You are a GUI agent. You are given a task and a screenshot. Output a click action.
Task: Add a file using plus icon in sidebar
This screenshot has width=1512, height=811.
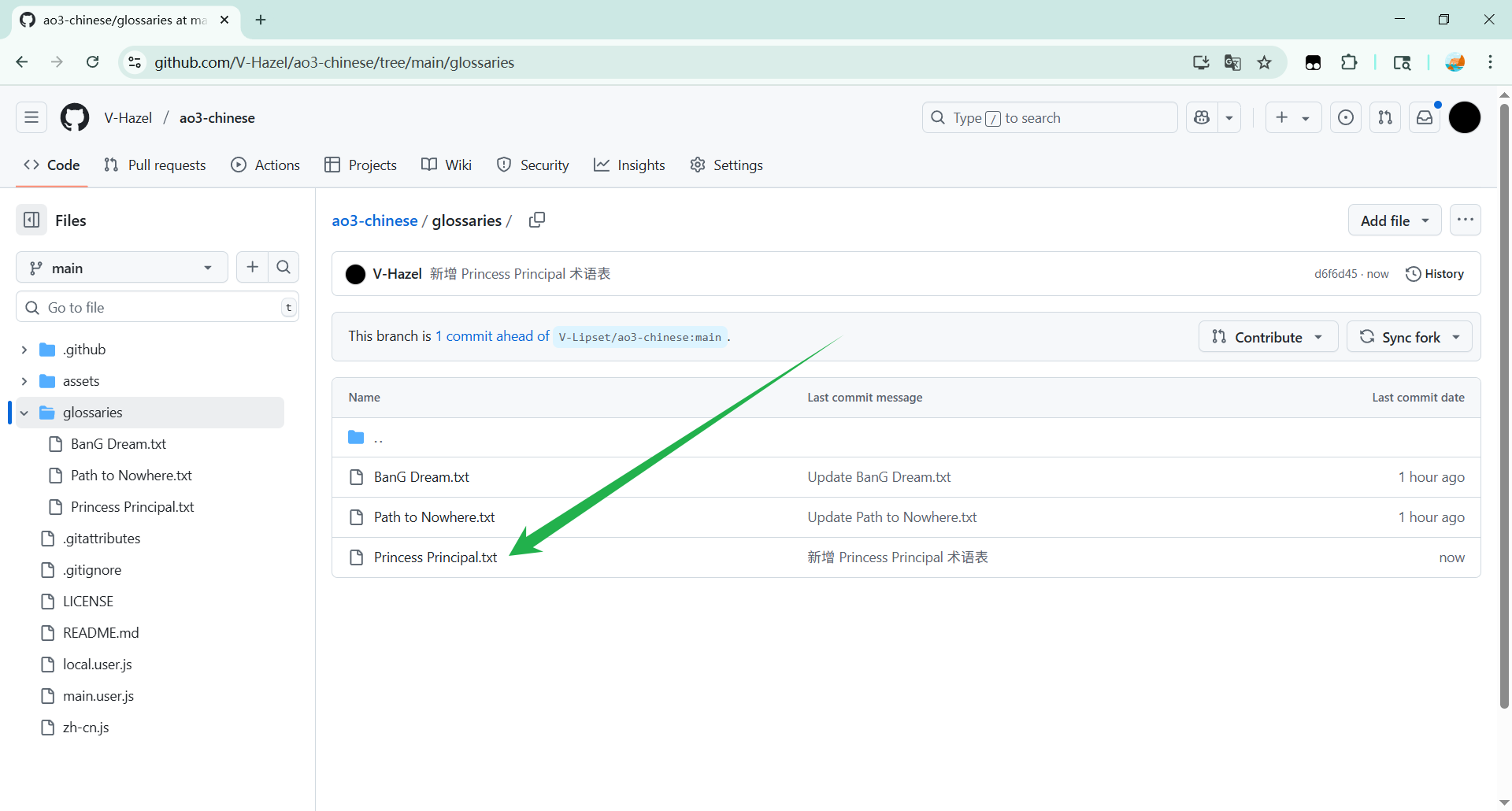[x=252, y=268]
